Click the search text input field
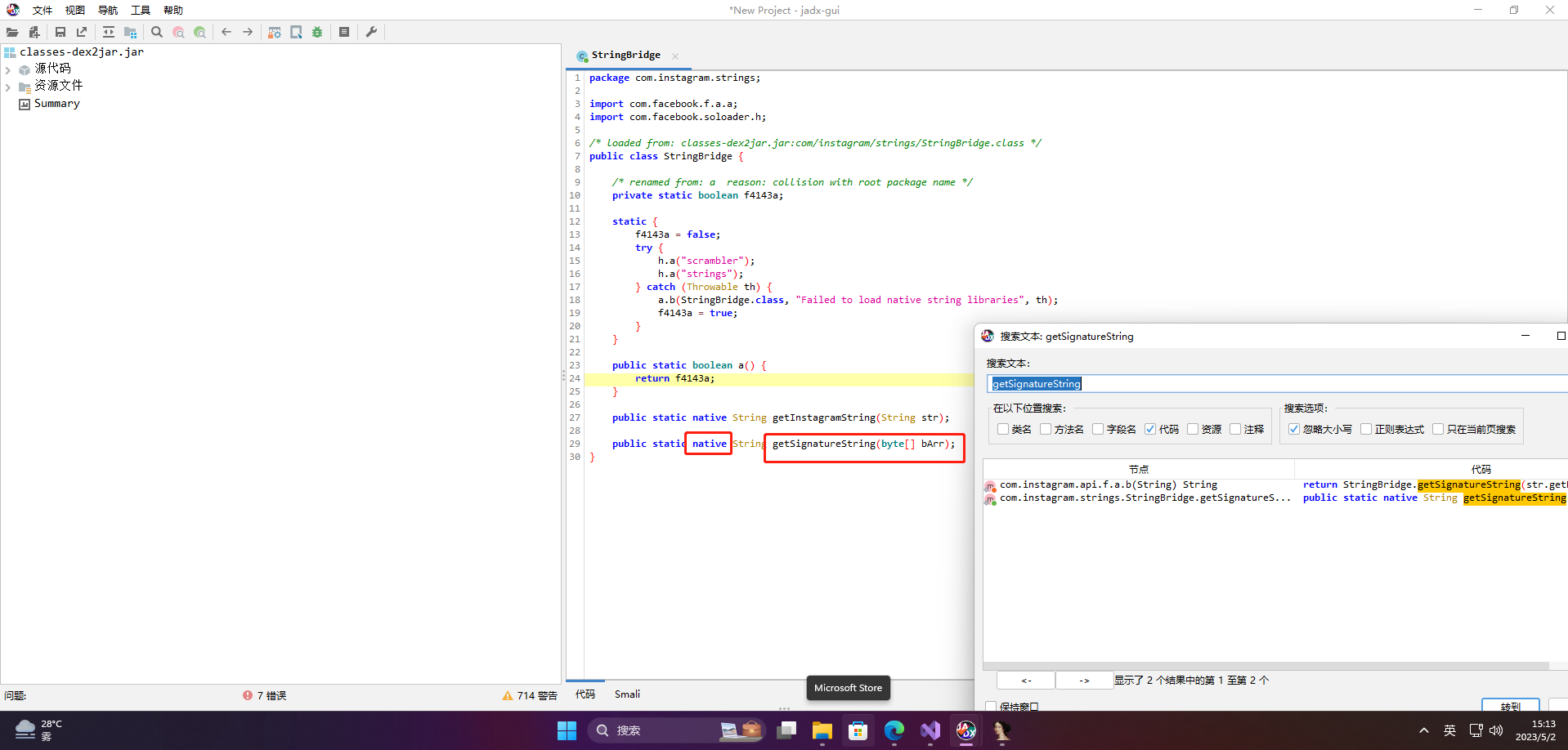Viewport: 1568px width, 750px height. click(x=1277, y=384)
